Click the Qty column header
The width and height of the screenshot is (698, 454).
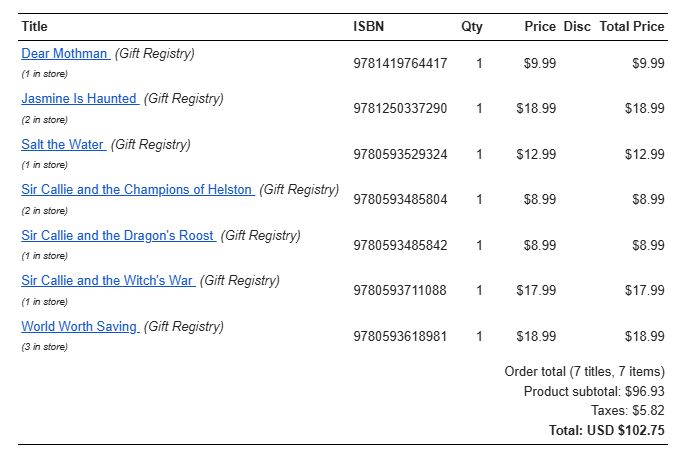[x=472, y=27]
